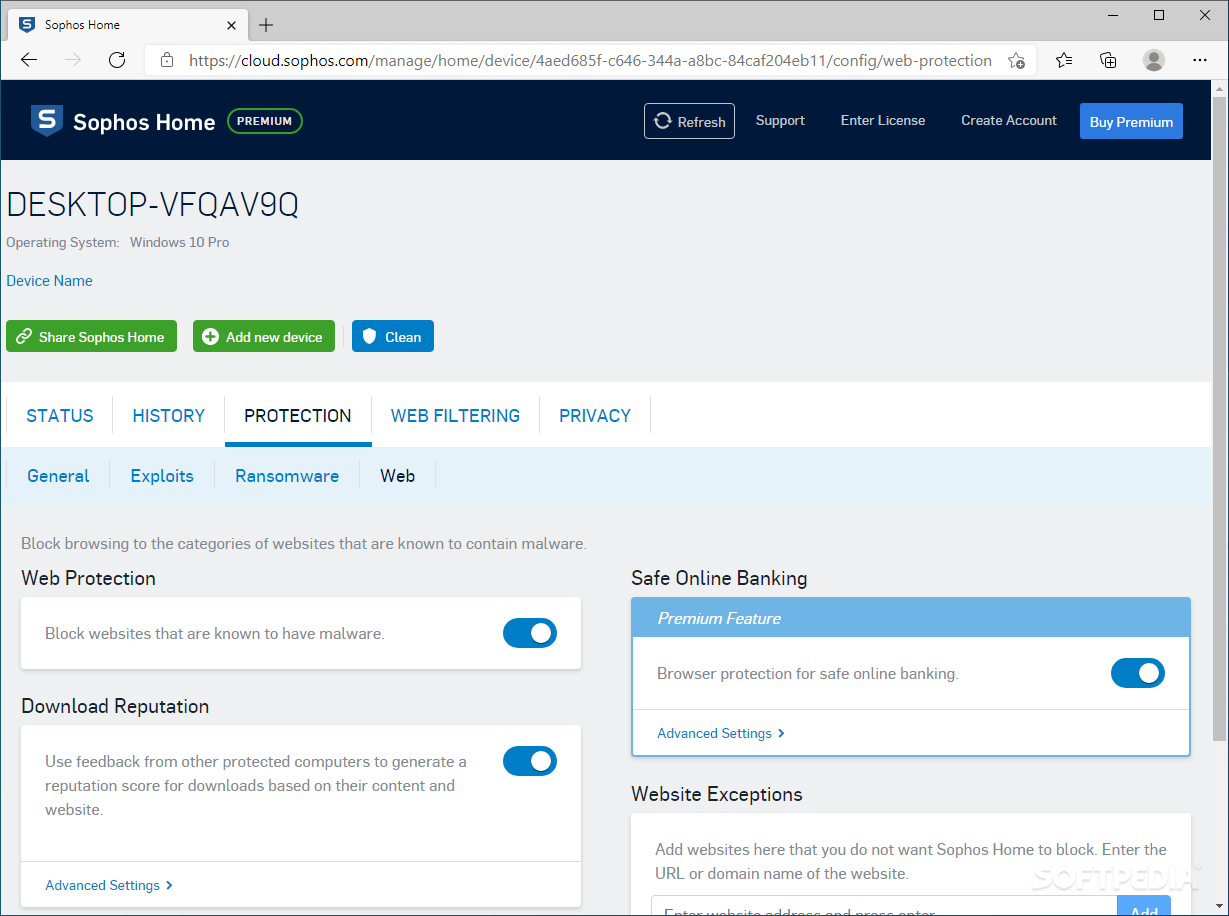Viewport: 1229px width, 916px height.
Task: Open the Favorites list icon
Action: click(x=1064, y=60)
